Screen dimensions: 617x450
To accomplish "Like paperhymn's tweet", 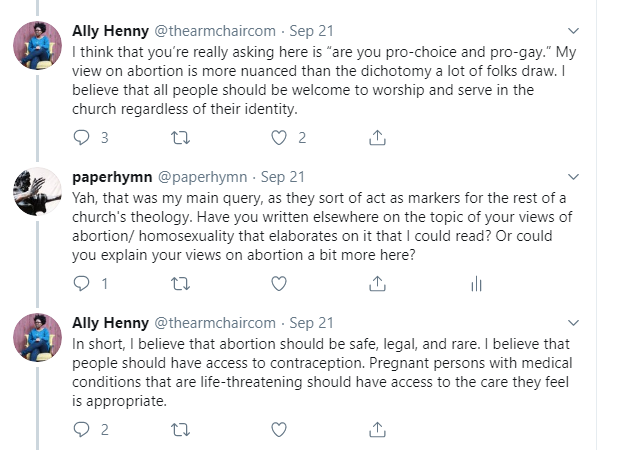I will point(279,284).
